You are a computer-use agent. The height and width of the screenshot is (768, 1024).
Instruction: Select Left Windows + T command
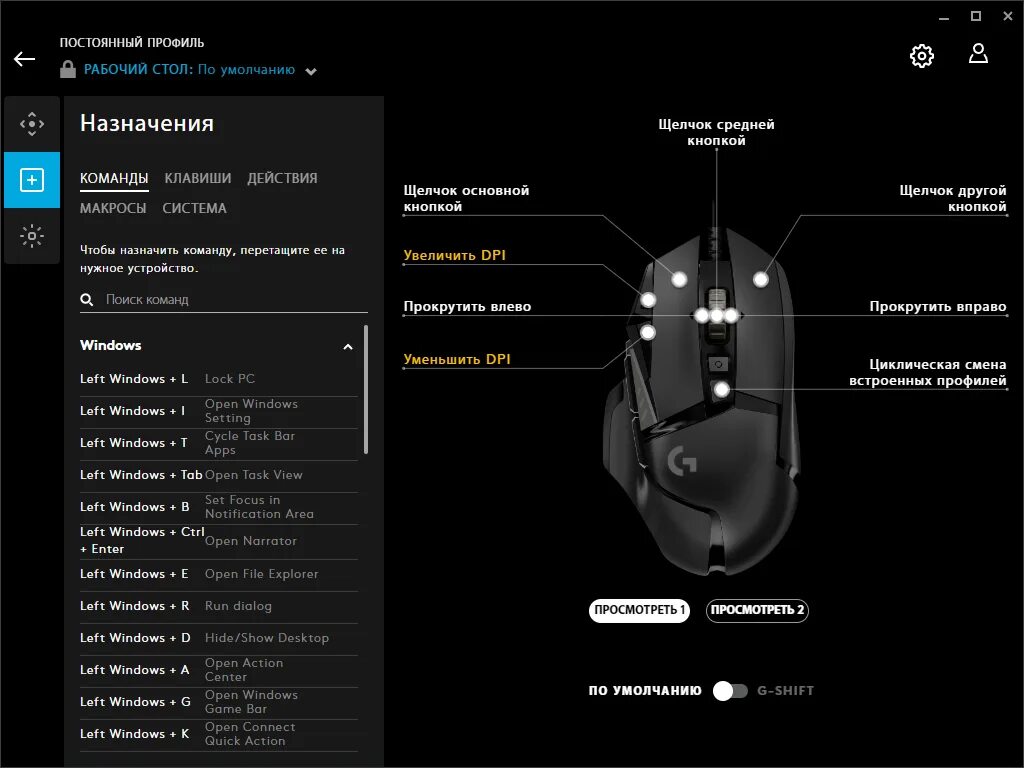(x=219, y=443)
